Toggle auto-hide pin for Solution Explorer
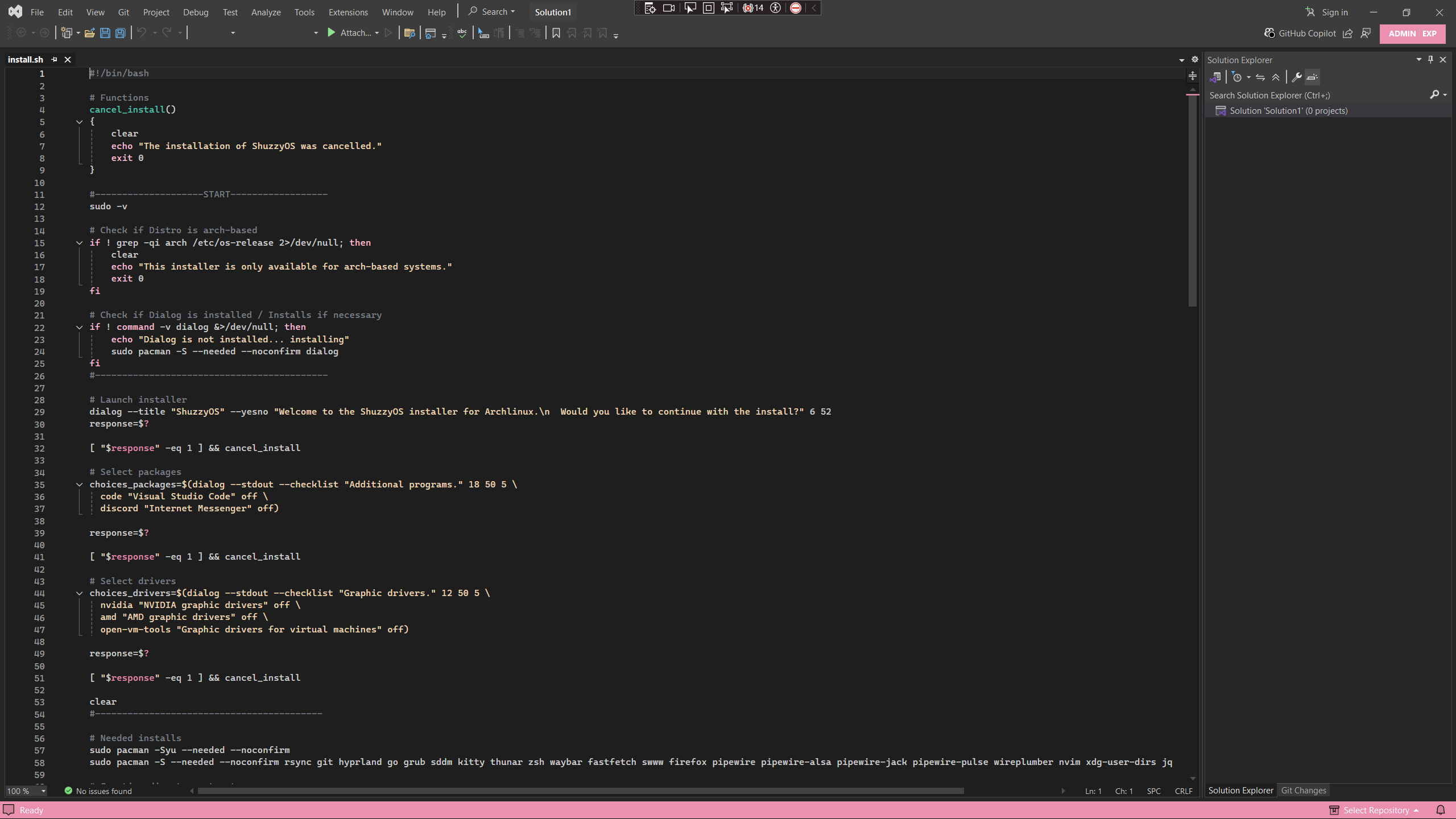 1430,59
